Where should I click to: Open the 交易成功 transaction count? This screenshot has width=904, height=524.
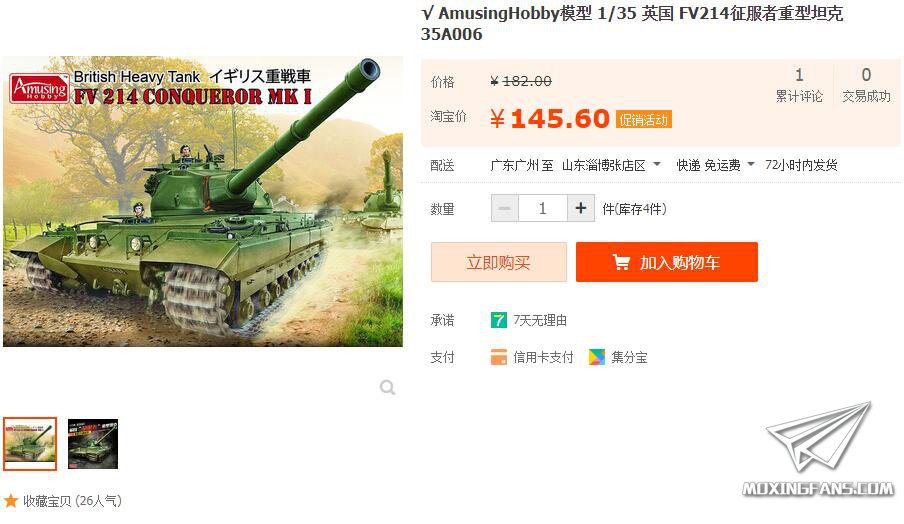point(866,85)
